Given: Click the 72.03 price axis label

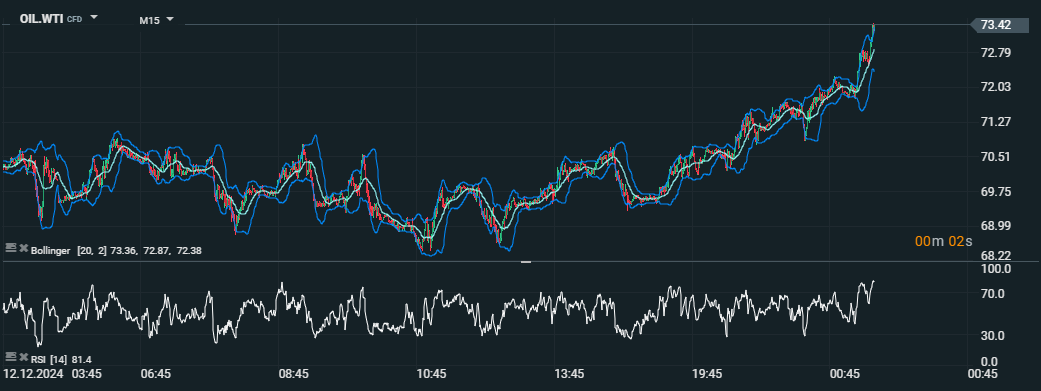Looking at the screenshot, I should [995, 88].
